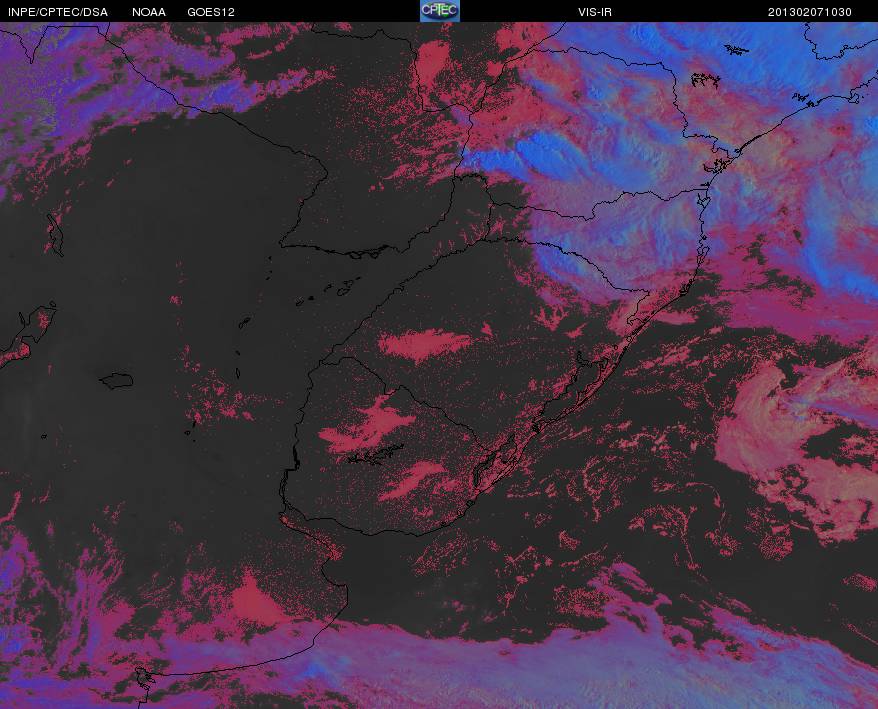This screenshot has width=878, height=709.
Task: Click the small oval lake outline at left
Action: (x=116, y=381)
